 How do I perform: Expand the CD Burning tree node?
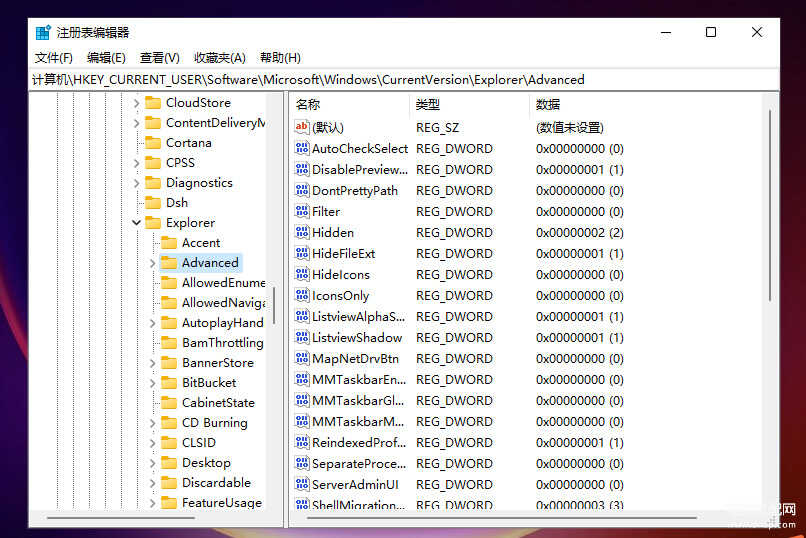point(152,423)
